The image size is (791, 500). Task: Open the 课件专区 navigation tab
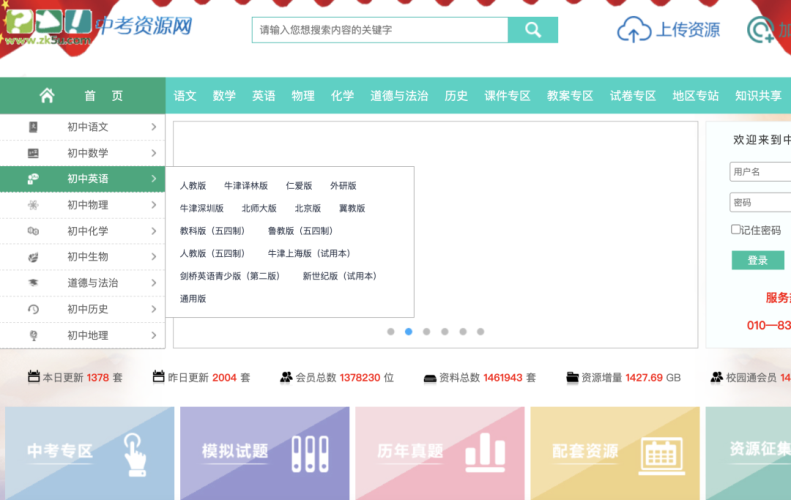pyautogui.click(x=507, y=96)
